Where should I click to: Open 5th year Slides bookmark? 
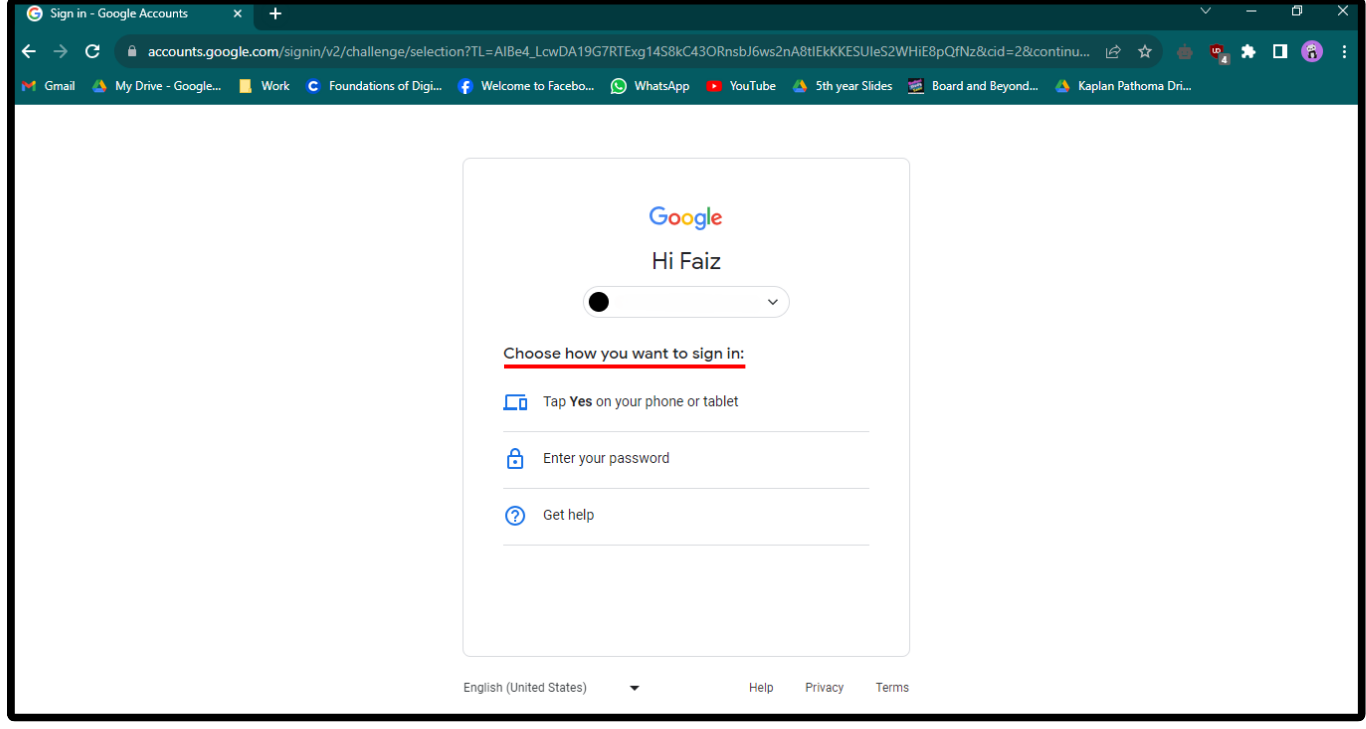842,86
